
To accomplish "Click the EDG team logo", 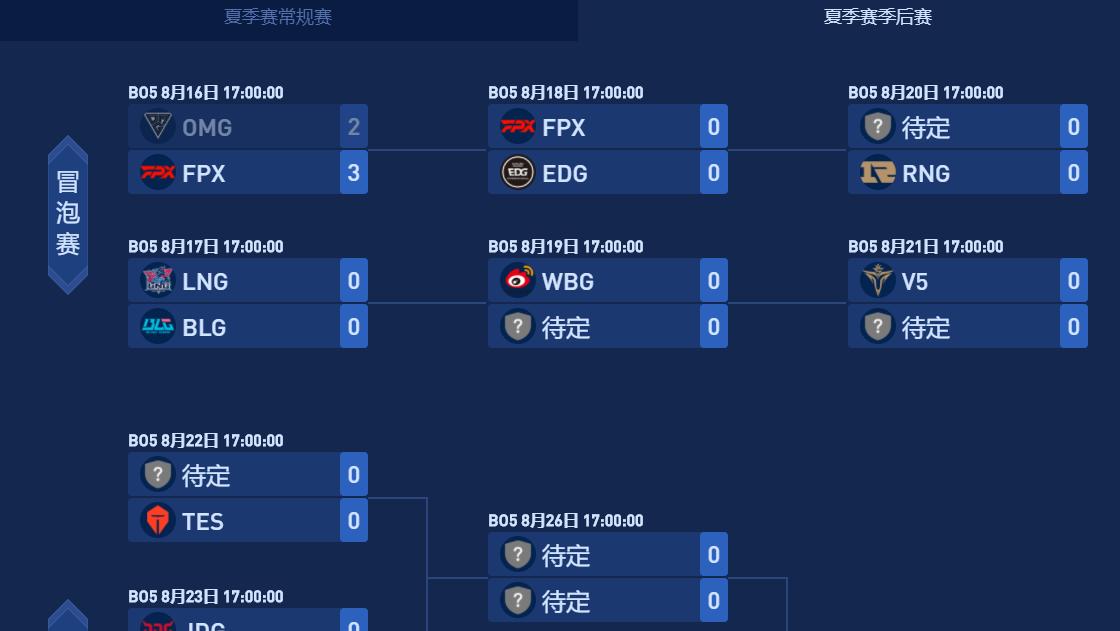I will pos(517,172).
